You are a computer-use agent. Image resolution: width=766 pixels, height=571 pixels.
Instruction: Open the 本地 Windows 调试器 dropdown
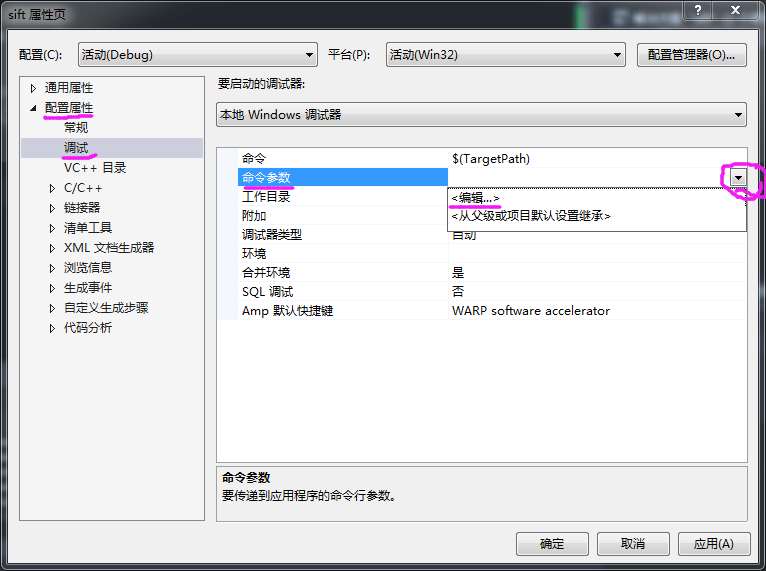pyautogui.click(x=481, y=115)
